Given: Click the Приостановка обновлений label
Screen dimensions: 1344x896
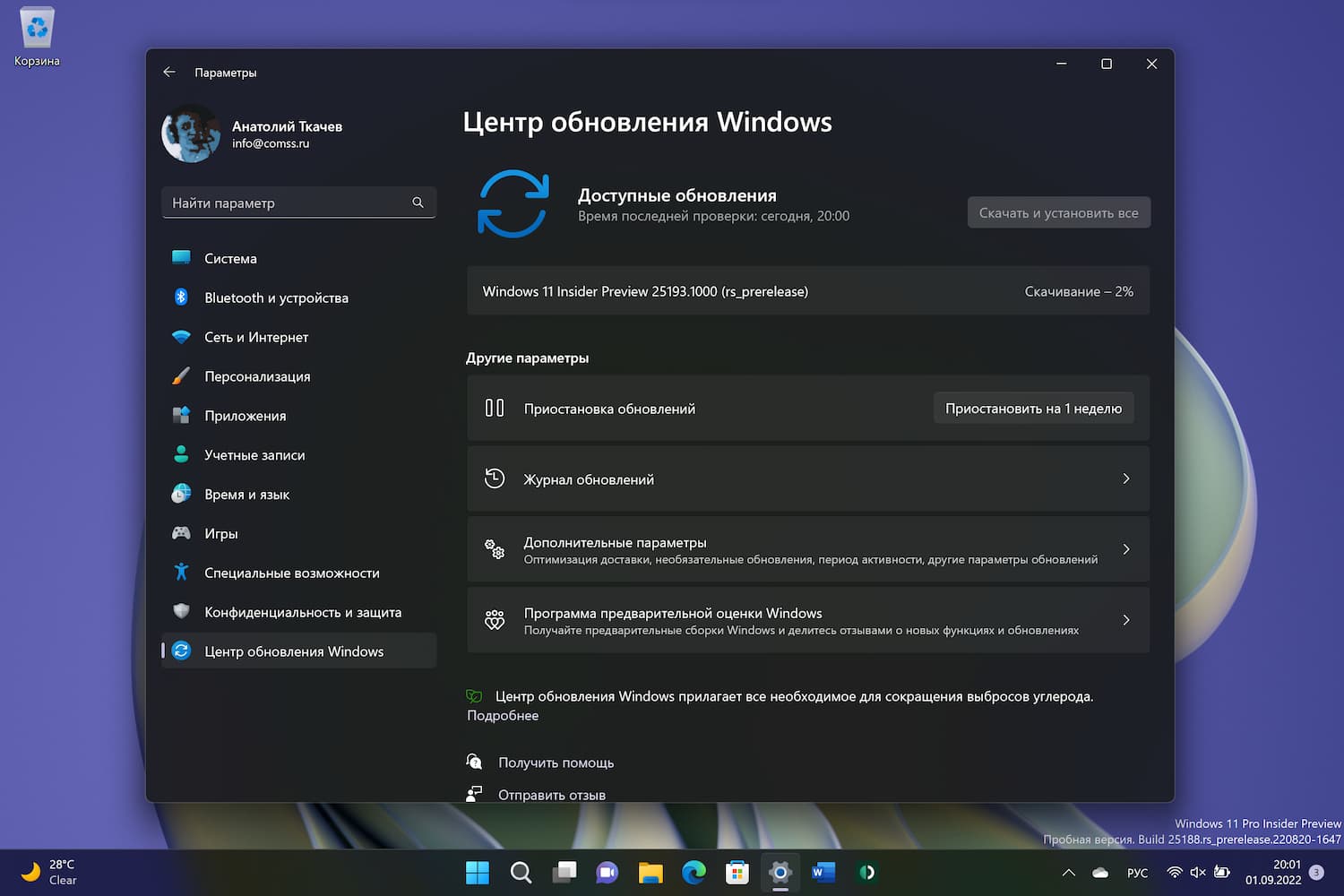Looking at the screenshot, I should (609, 409).
